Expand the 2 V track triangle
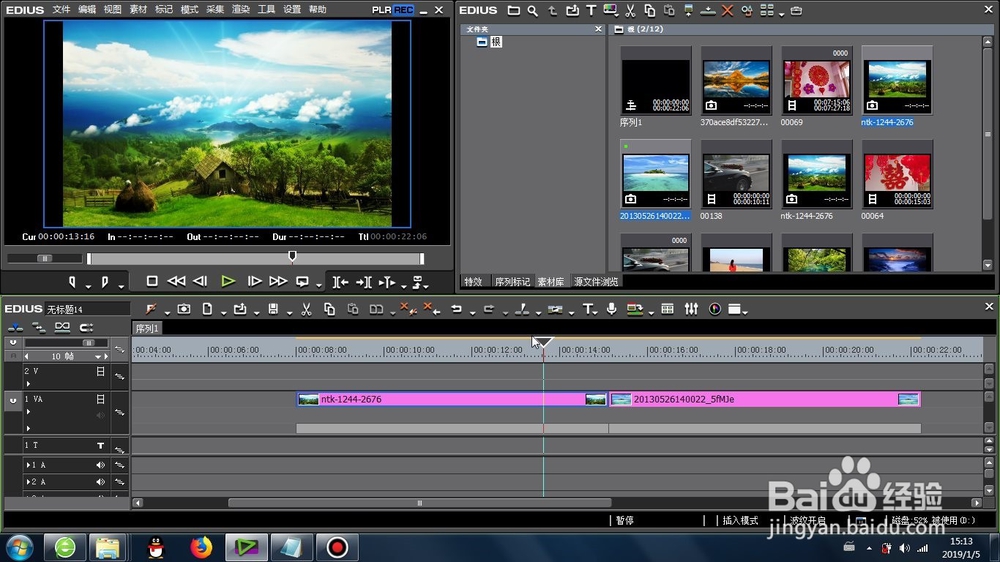Image resolution: width=1000 pixels, height=562 pixels. [28, 384]
